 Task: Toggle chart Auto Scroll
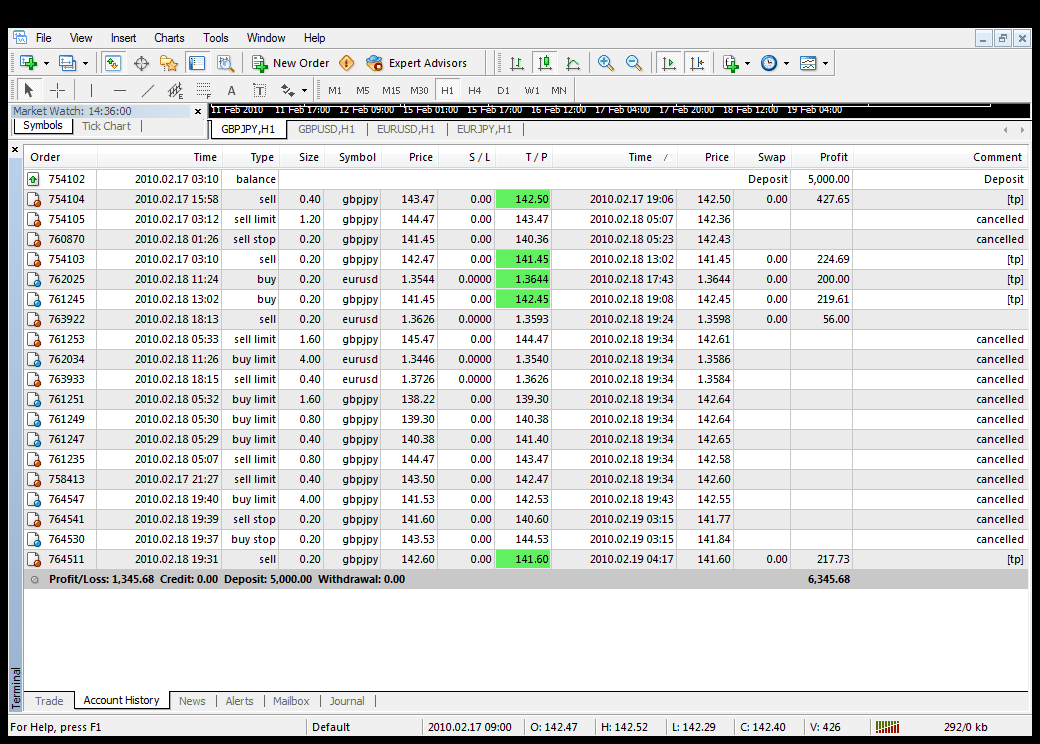669,63
